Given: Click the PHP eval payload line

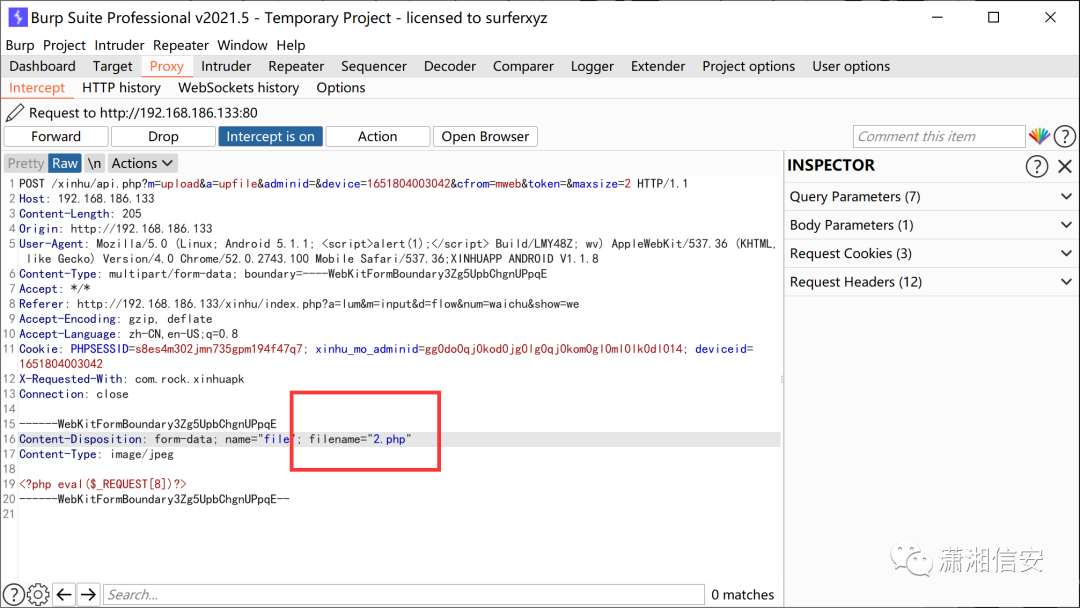Looking at the screenshot, I should coord(103,484).
